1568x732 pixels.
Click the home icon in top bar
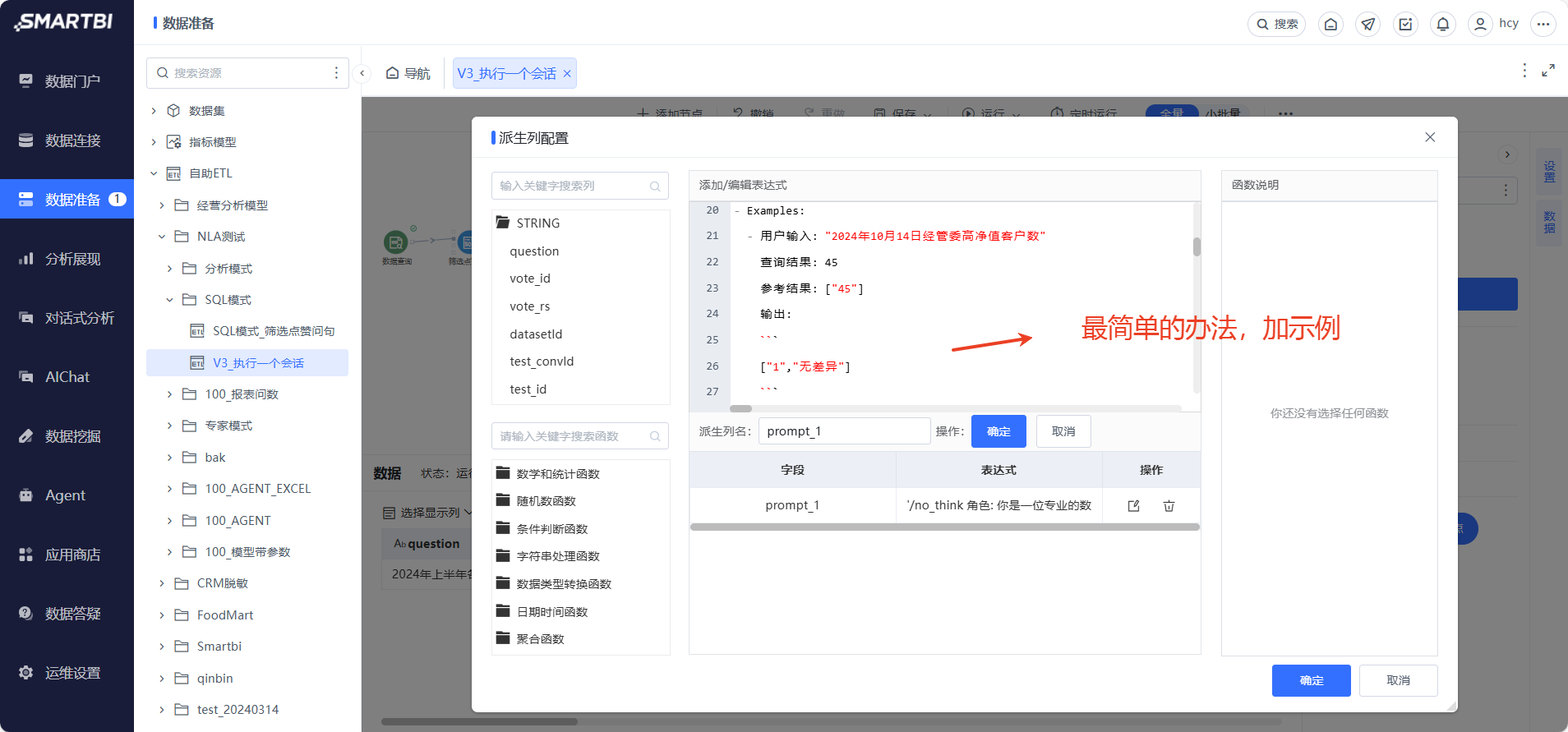(x=1330, y=24)
